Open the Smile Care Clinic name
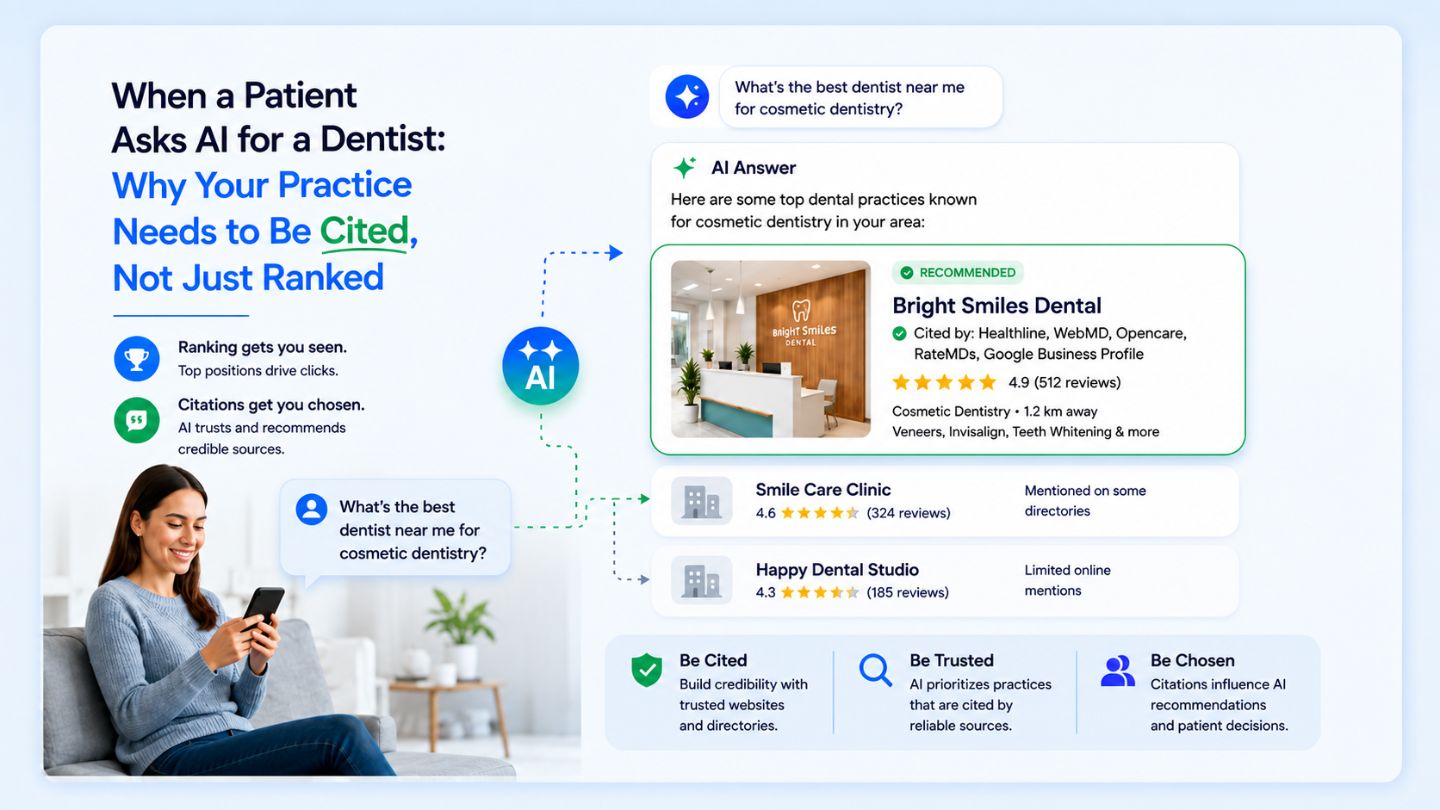This screenshot has width=1440, height=810. pos(823,490)
